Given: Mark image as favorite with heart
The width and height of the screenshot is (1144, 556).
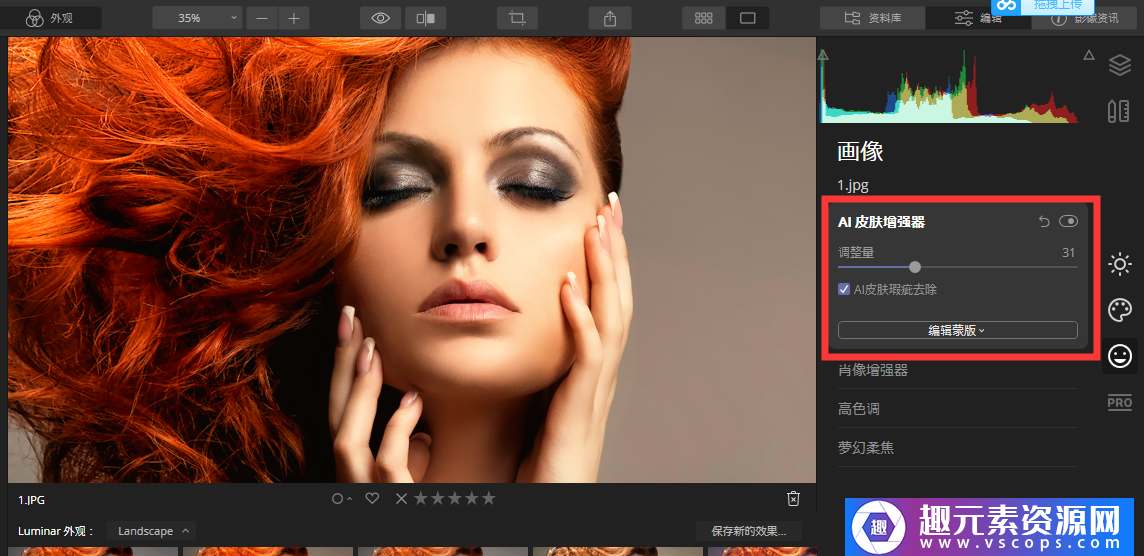Looking at the screenshot, I should point(372,498).
